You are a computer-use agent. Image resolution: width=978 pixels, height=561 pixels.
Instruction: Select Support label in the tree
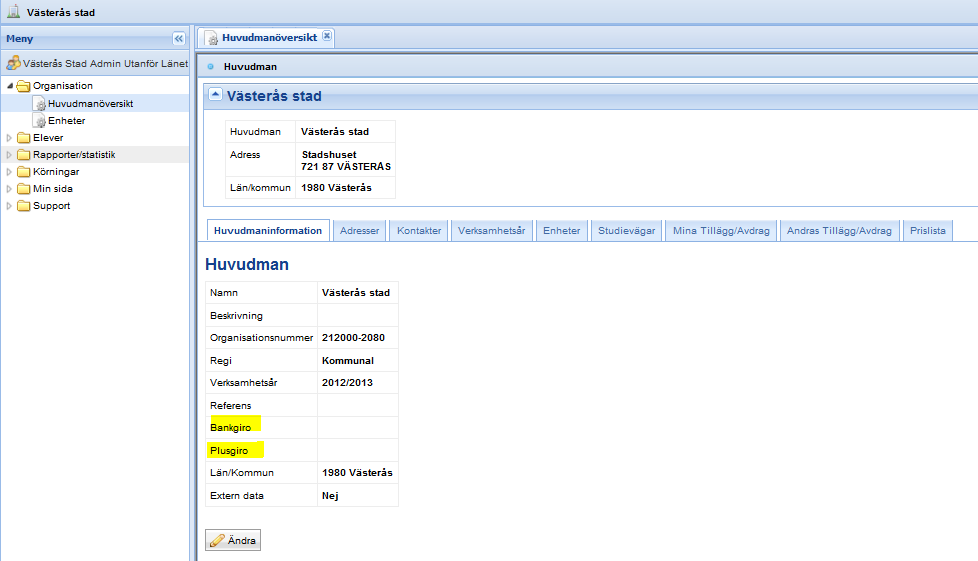click(52, 206)
